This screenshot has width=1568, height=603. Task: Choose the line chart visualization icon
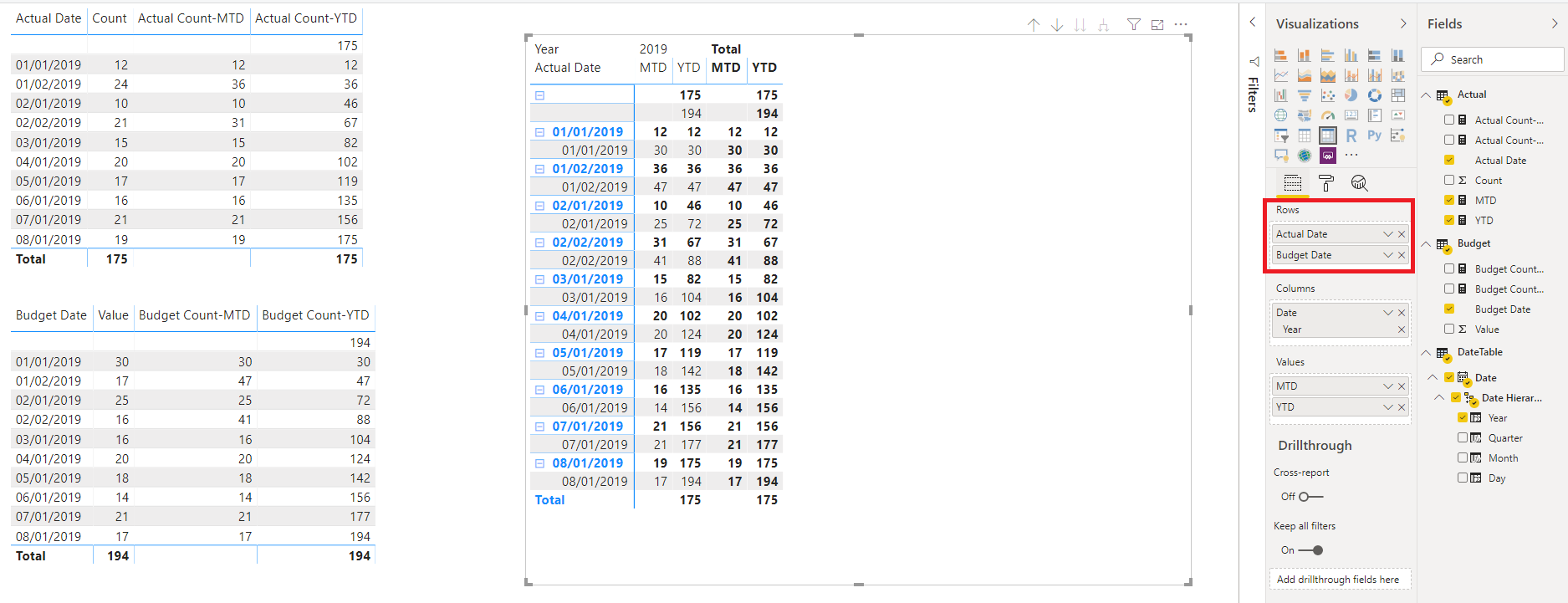[1280, 75]
